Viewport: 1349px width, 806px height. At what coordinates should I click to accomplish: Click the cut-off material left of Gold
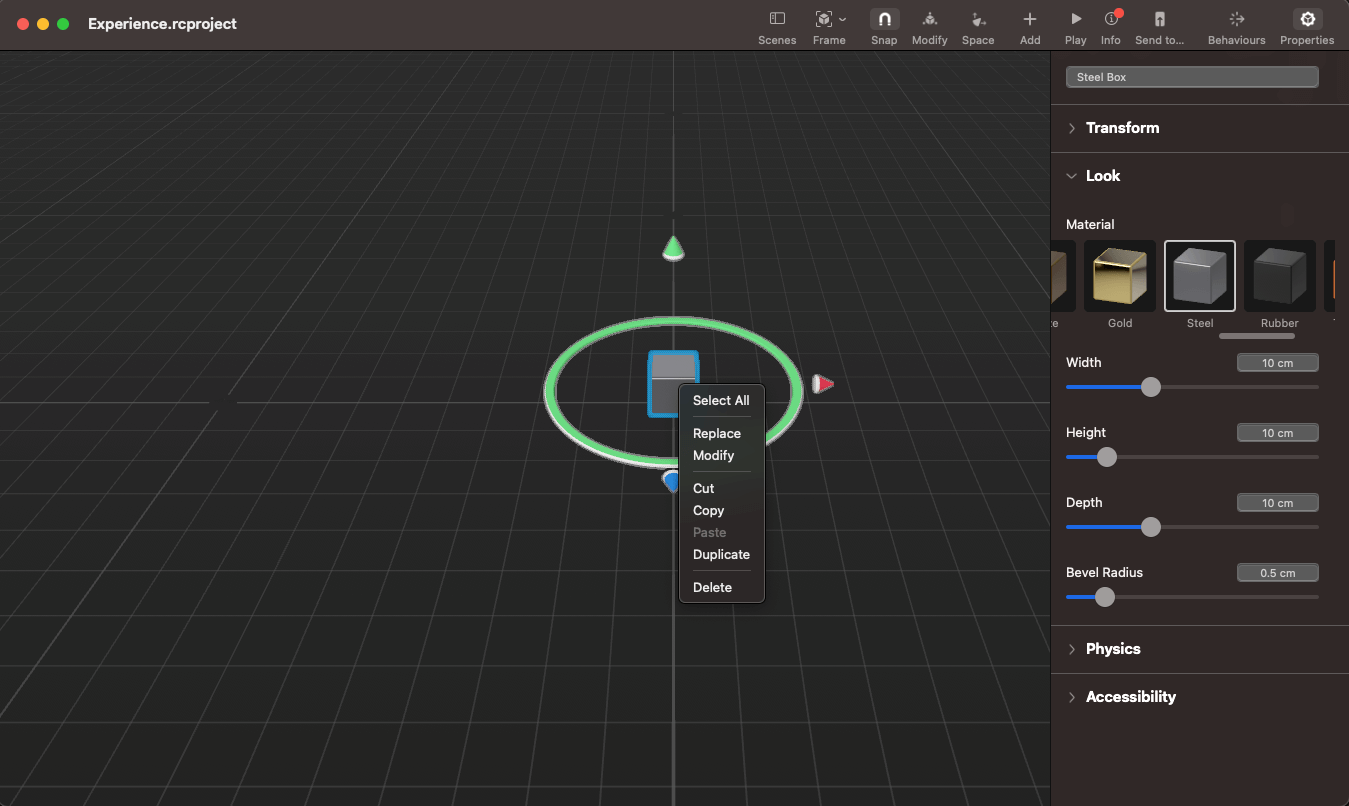click(1063, 276)
